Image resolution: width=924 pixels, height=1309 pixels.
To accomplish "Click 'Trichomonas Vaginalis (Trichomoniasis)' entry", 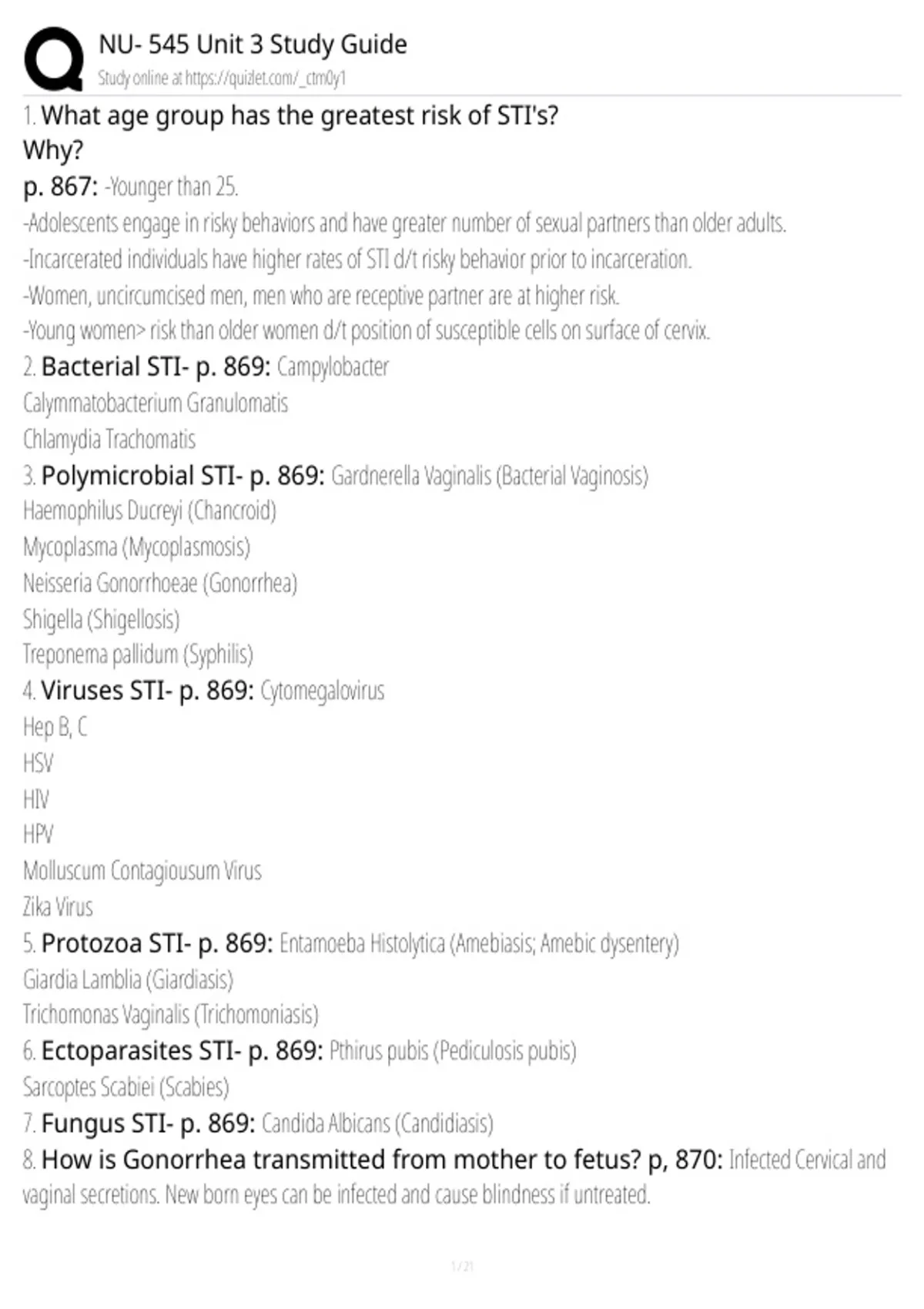I will pos(170,1015).
